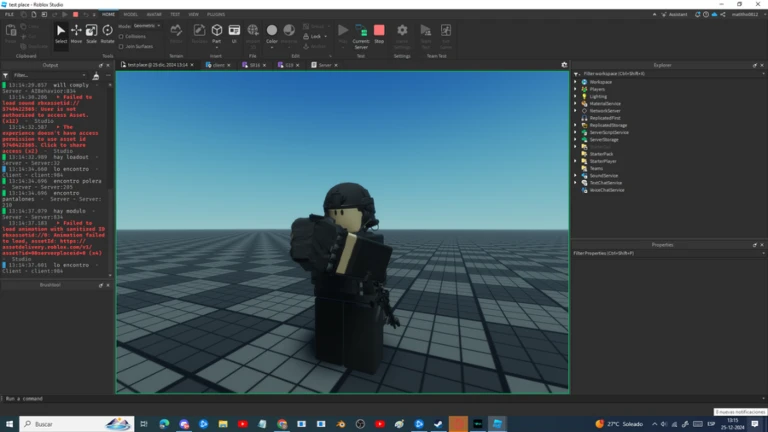The width and height of the screenshot is (768, 432).
Task: Open the HOME ribbon tab
Action: [x=108, y=14]
